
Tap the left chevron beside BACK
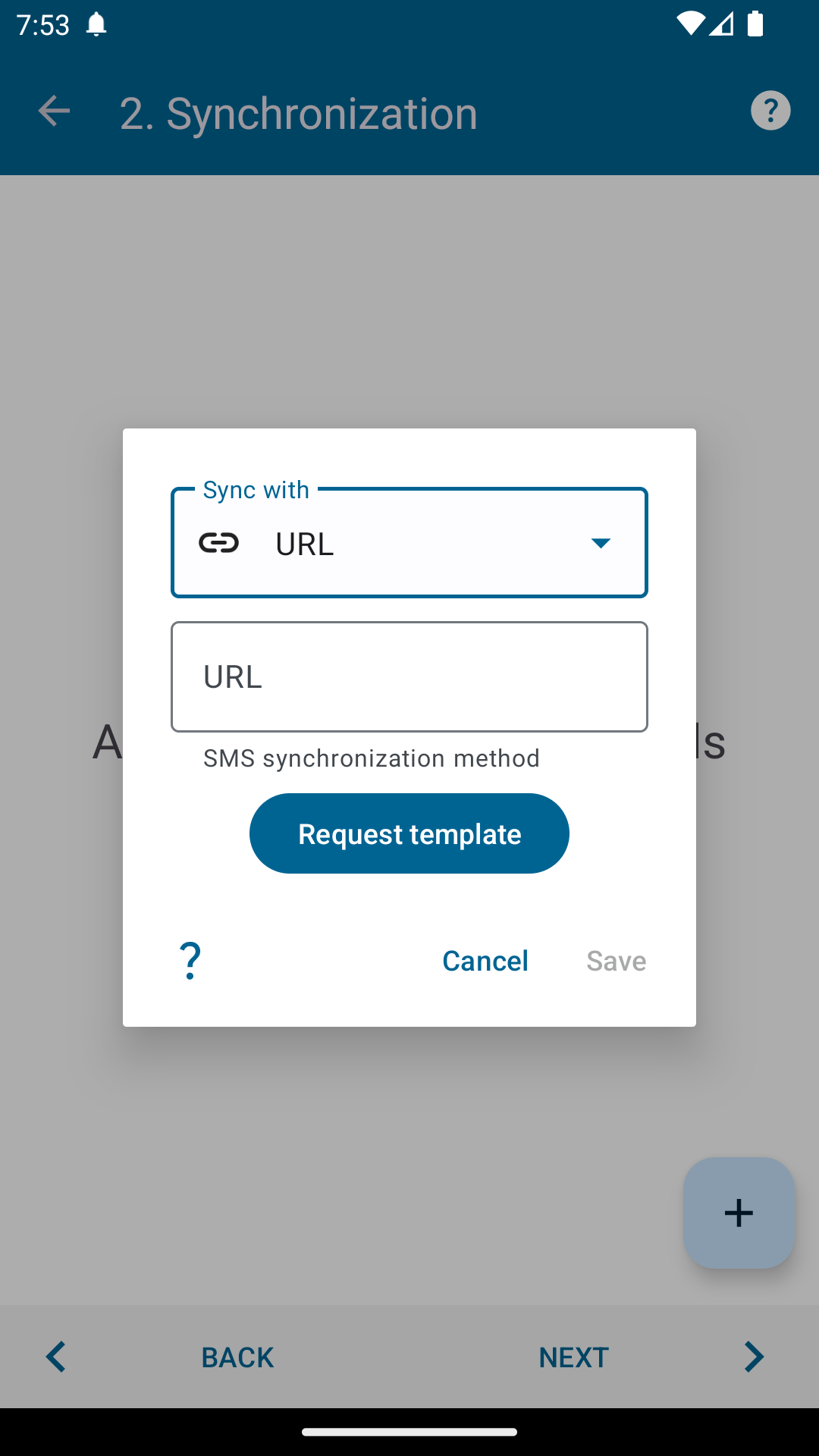[56, 1357]
